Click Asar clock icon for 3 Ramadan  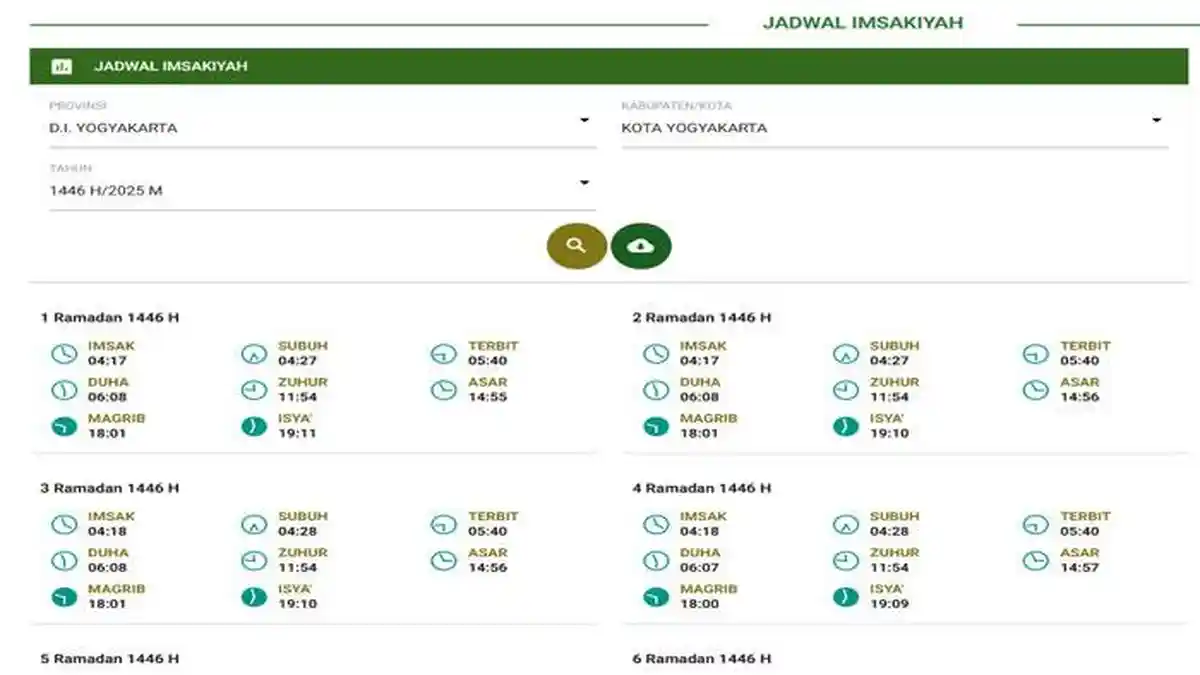tap(444, 561)
